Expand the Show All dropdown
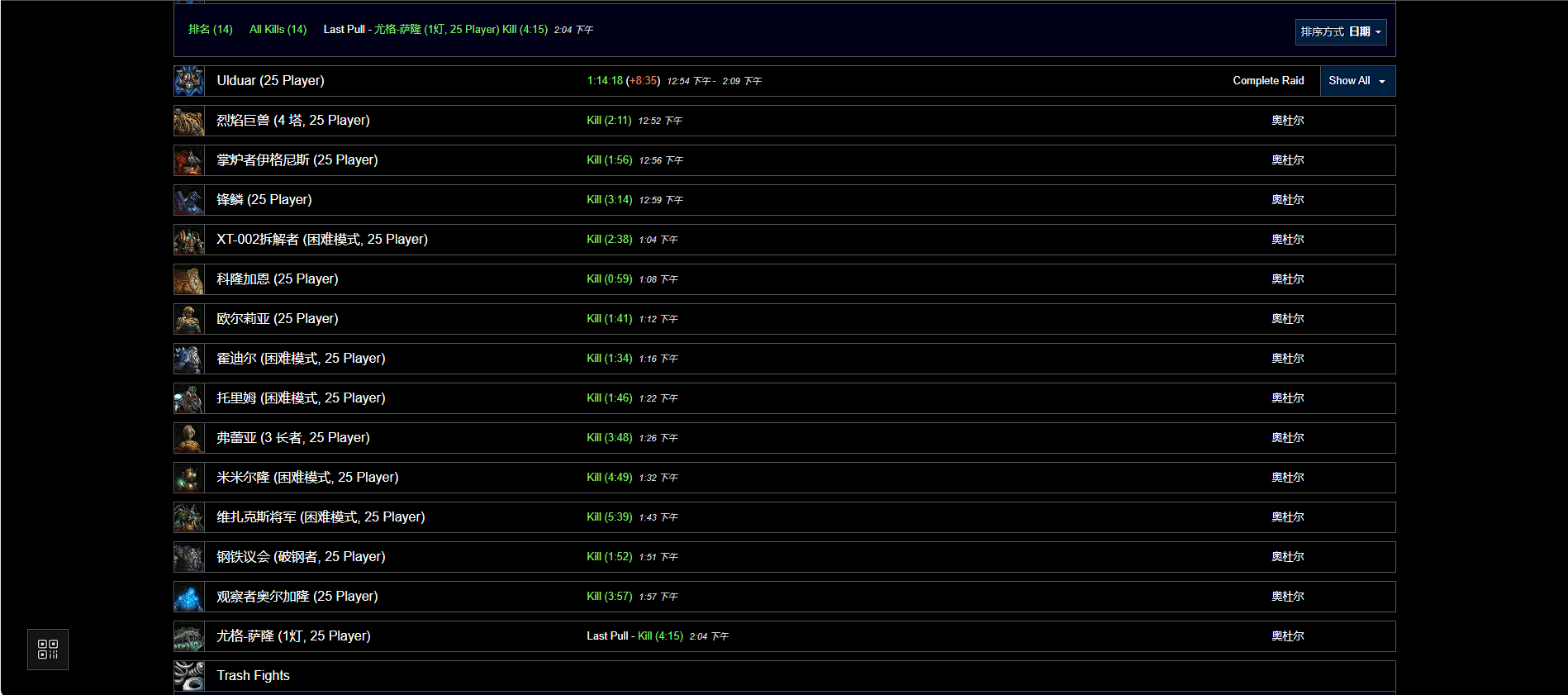 (1357, 81)
